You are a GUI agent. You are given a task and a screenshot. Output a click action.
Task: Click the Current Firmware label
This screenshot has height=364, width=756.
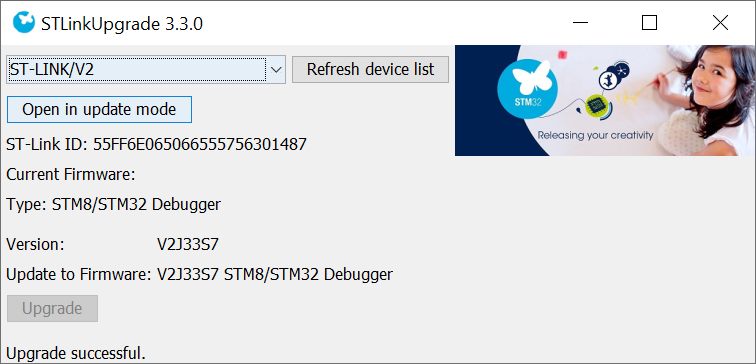[x=71, y=174]
